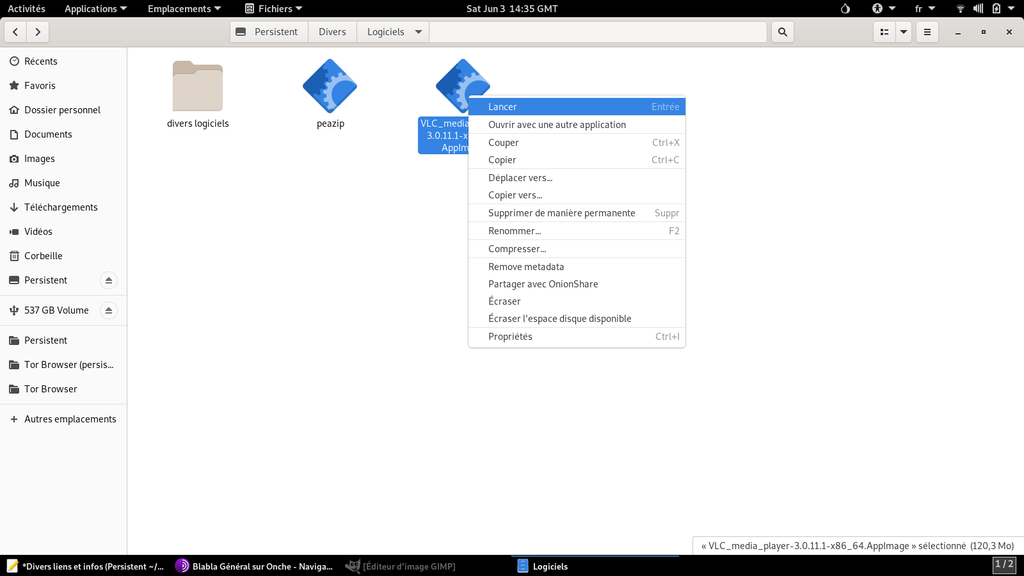
Task: Open the hamburger menu button
Action: [x=928, y=32]
